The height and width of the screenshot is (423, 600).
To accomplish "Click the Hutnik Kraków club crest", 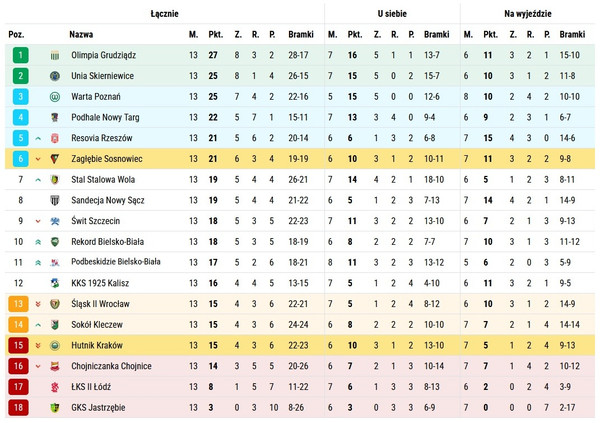I will (55, 345).
